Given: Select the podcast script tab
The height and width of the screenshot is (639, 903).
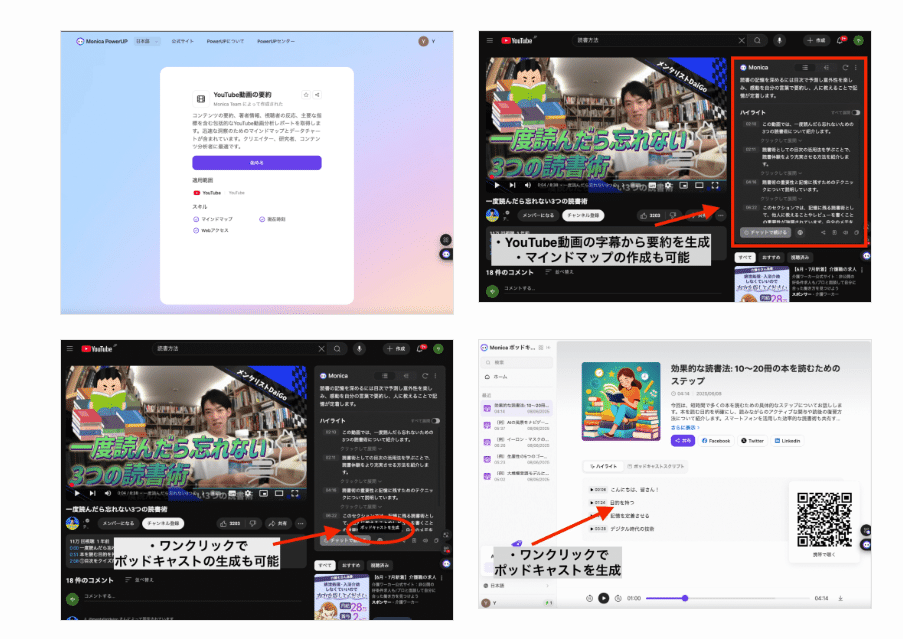Looking at the screenshot, I should (x=655, y=466).
